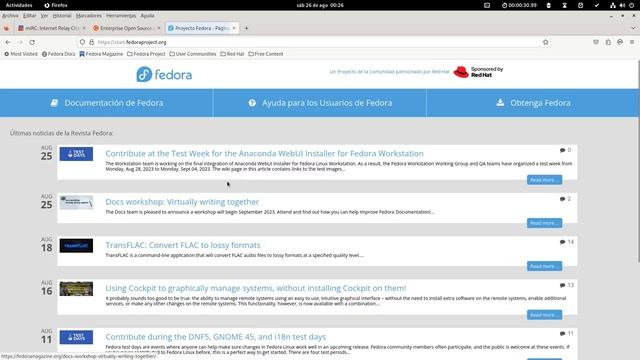
Task: Open the network status icon in top bar
Action: [613, 5]
